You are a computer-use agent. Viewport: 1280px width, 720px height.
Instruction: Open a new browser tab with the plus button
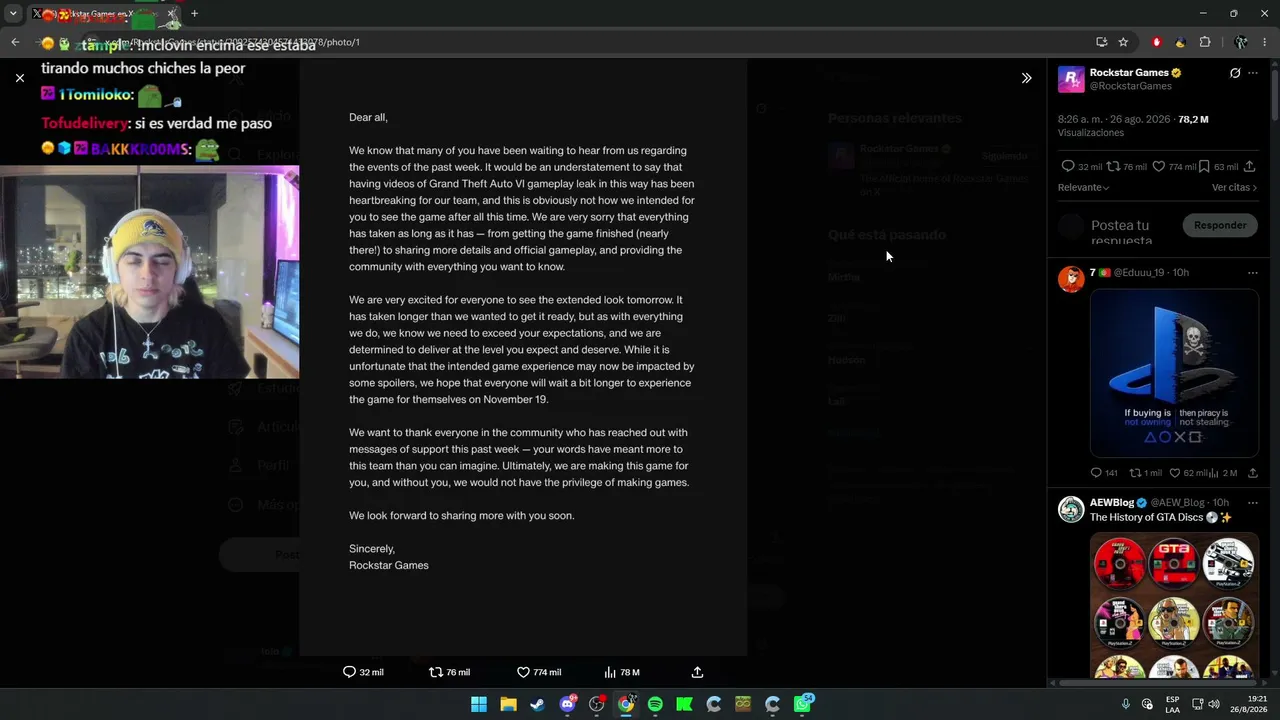tap(194, 14)
